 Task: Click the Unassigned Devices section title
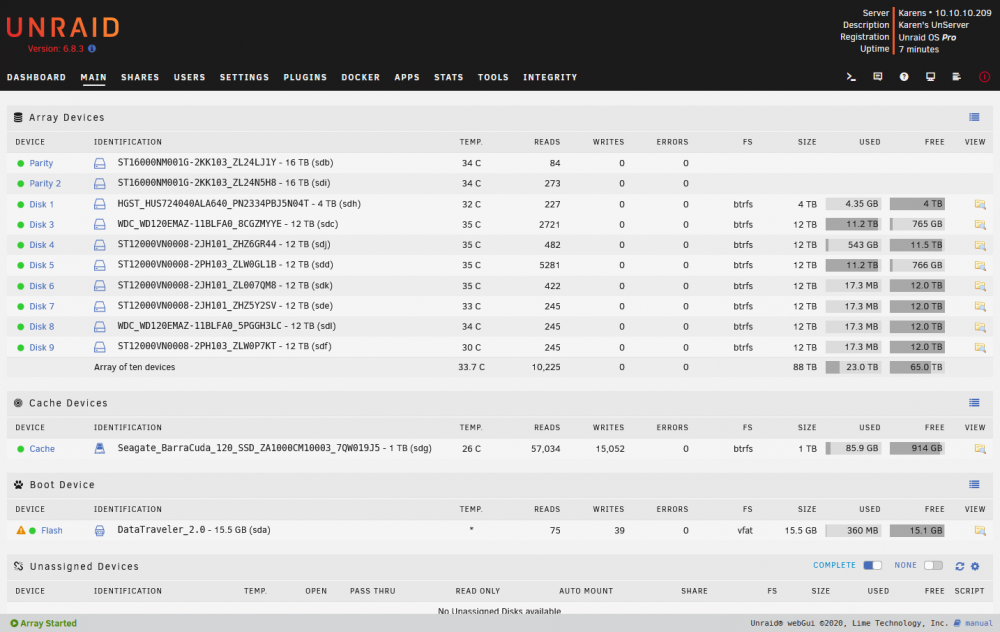(x=84, y=566)
